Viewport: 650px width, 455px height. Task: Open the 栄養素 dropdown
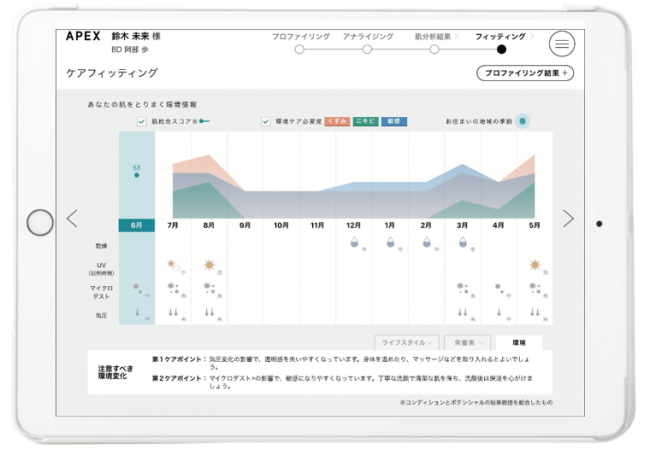click(x=468, y=343)
